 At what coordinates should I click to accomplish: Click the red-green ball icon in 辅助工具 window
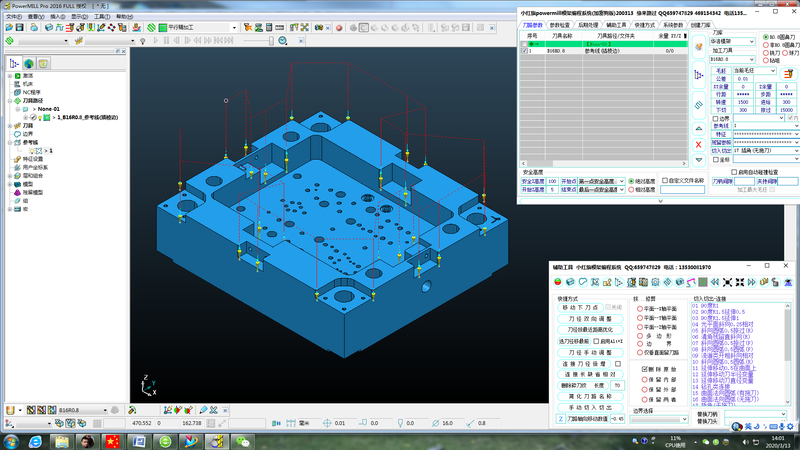(558, 282)
